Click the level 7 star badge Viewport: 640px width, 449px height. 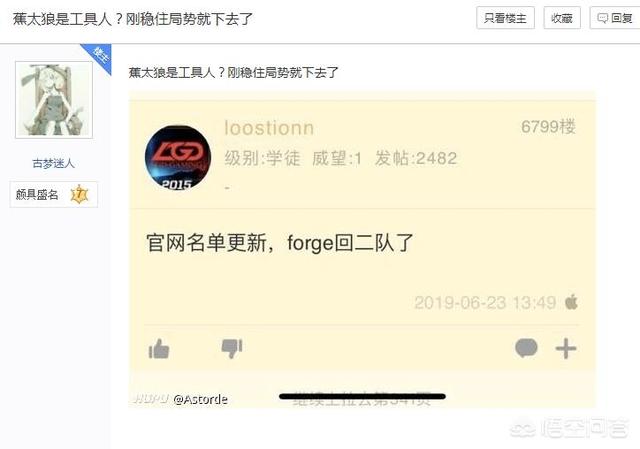click(x=80, y=195)
